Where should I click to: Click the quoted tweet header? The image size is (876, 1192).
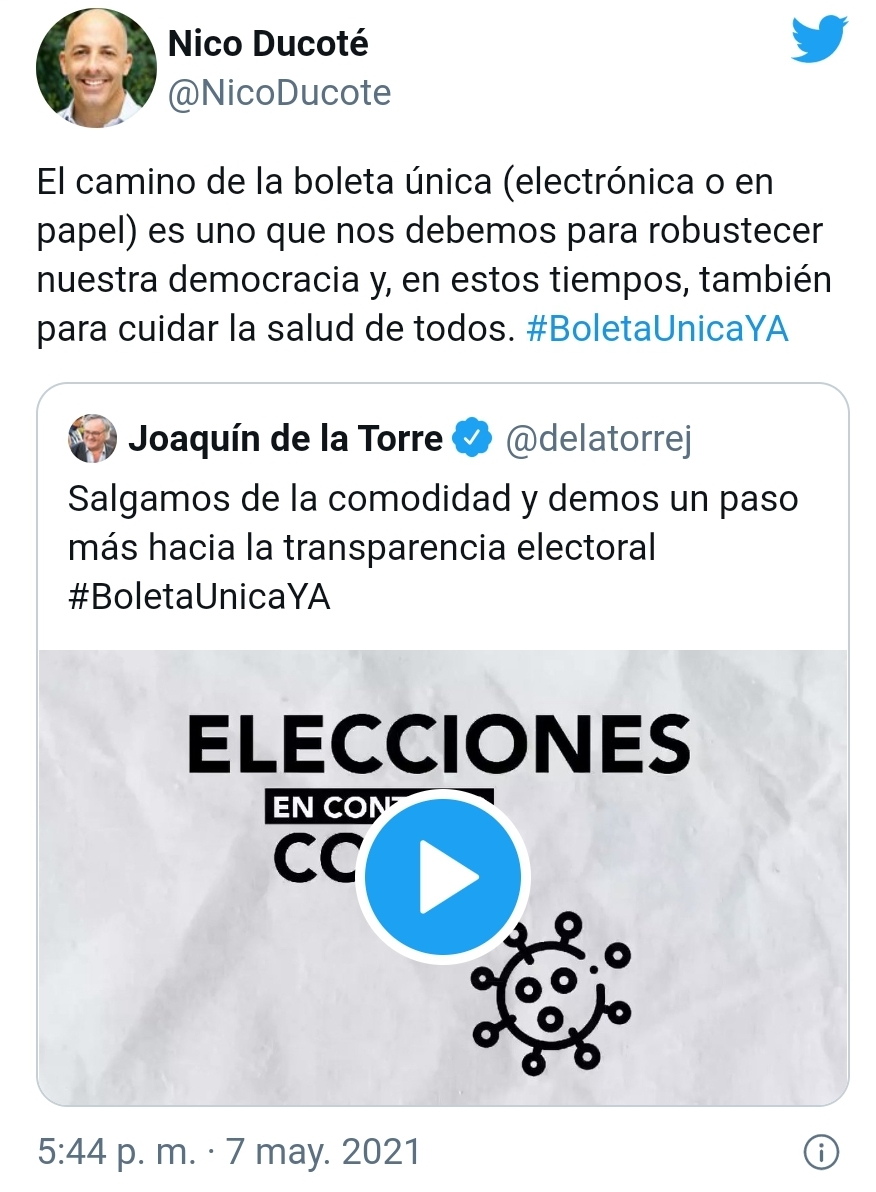tap(380, 439)
